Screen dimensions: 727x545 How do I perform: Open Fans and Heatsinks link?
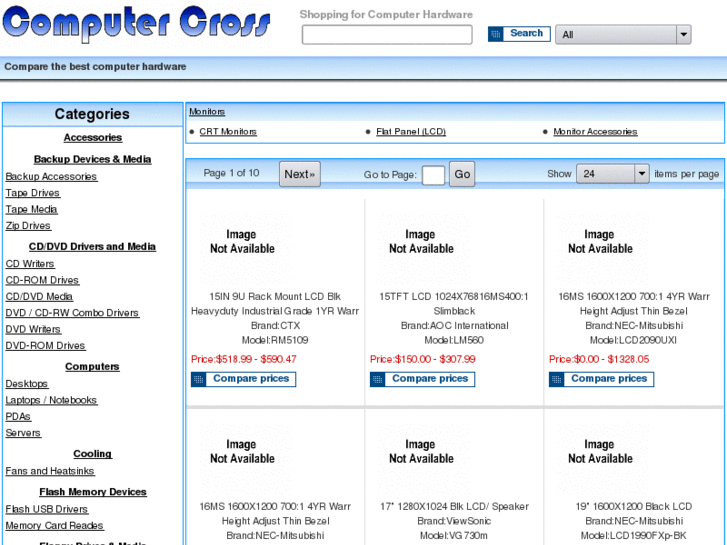point(50,471)
